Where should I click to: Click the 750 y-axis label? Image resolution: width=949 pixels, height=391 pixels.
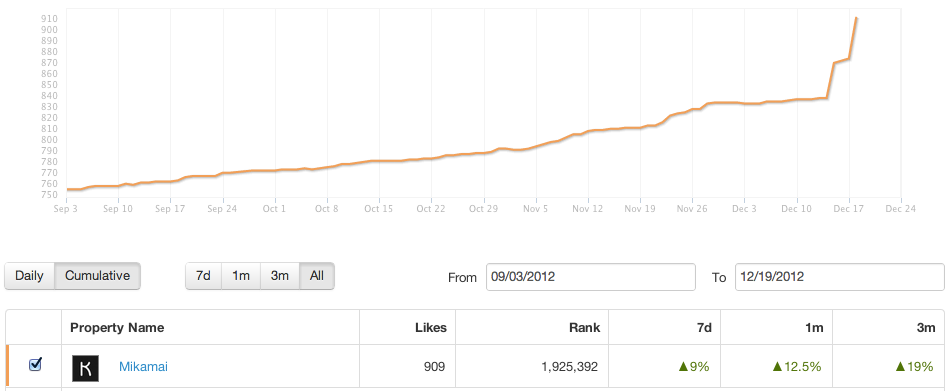click(x=50, y=195)
